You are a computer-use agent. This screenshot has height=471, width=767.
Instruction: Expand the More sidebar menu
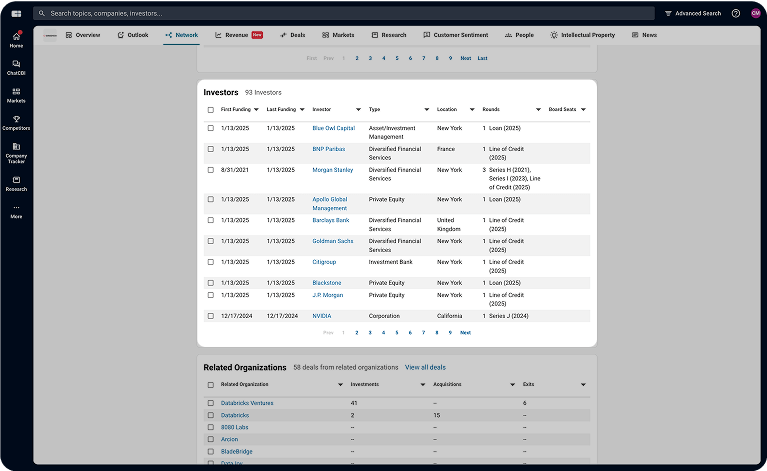point(16,211)
